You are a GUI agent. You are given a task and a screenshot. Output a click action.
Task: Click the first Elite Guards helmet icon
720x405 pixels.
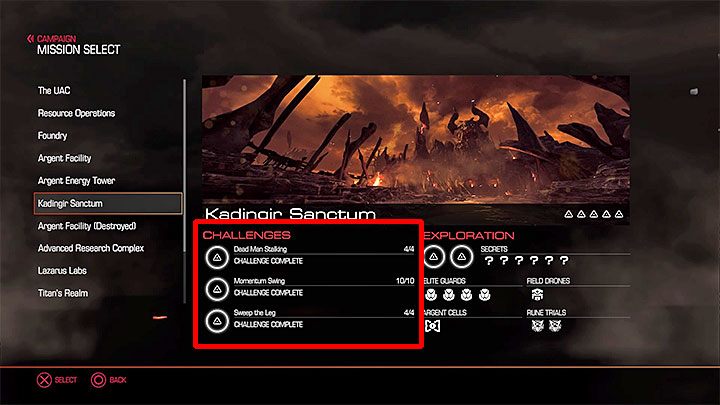(x=431, y=294)
